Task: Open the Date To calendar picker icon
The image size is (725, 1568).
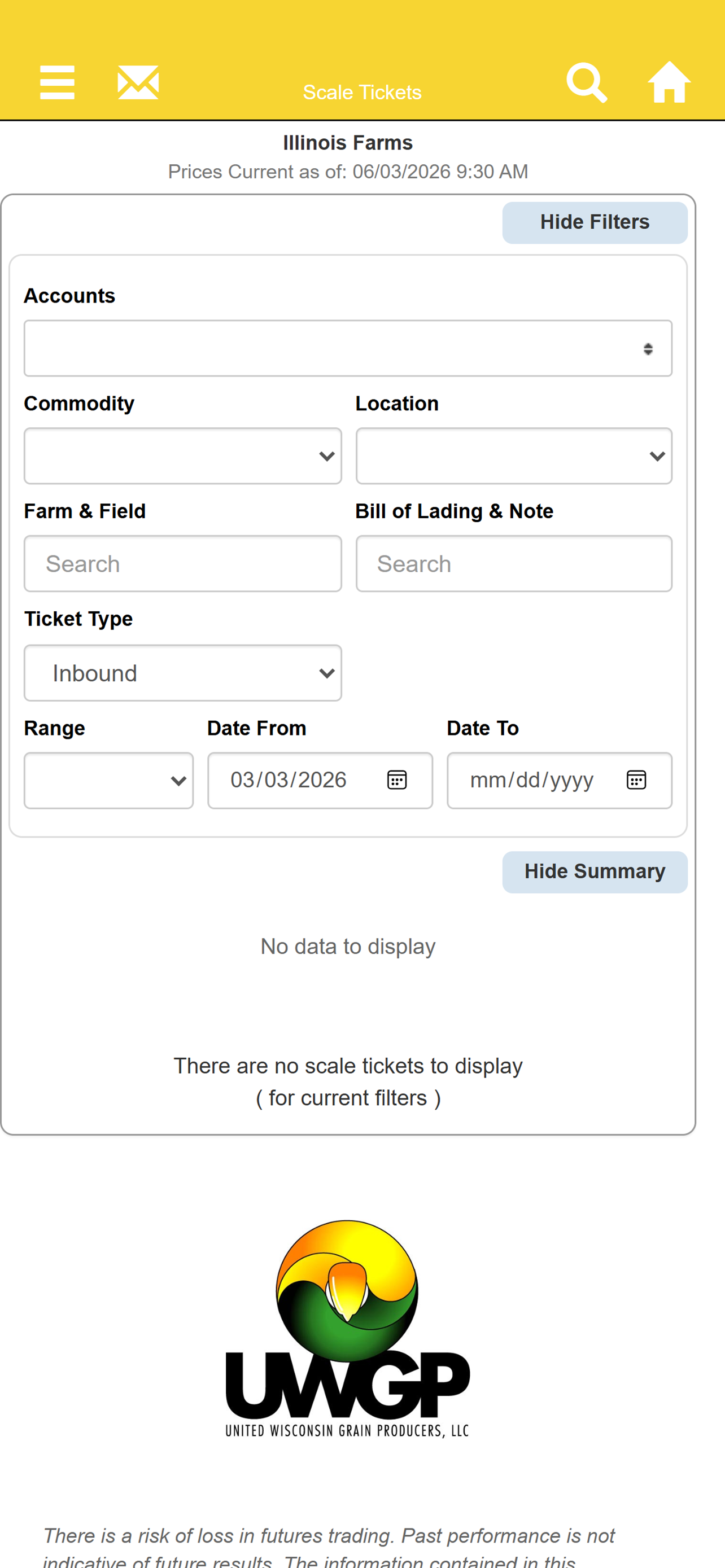Action: pos(636,779)
